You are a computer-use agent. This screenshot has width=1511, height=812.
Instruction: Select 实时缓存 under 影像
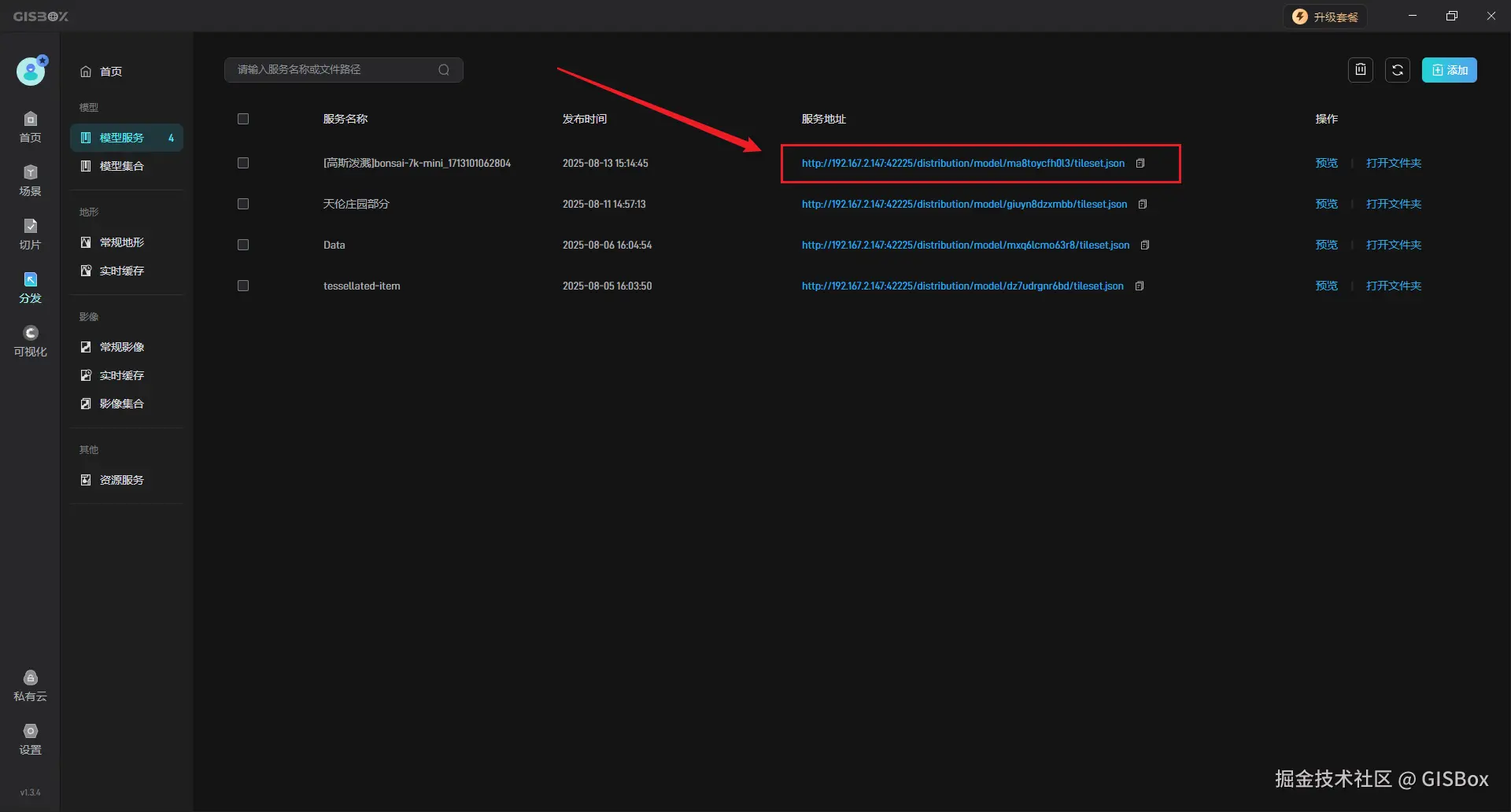[x=126, y=375]
